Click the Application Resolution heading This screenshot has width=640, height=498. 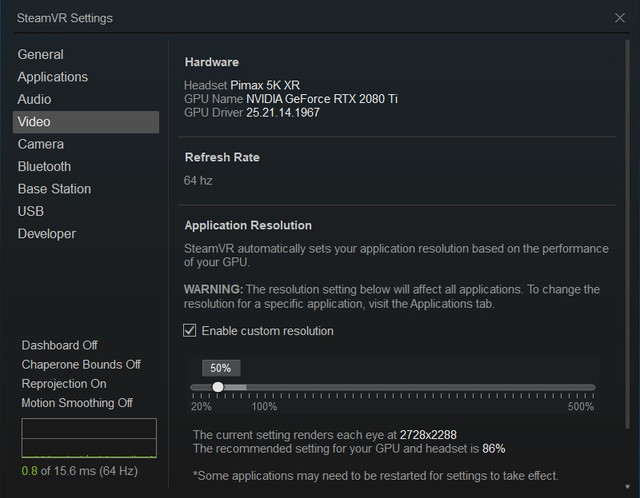[248, 225]
